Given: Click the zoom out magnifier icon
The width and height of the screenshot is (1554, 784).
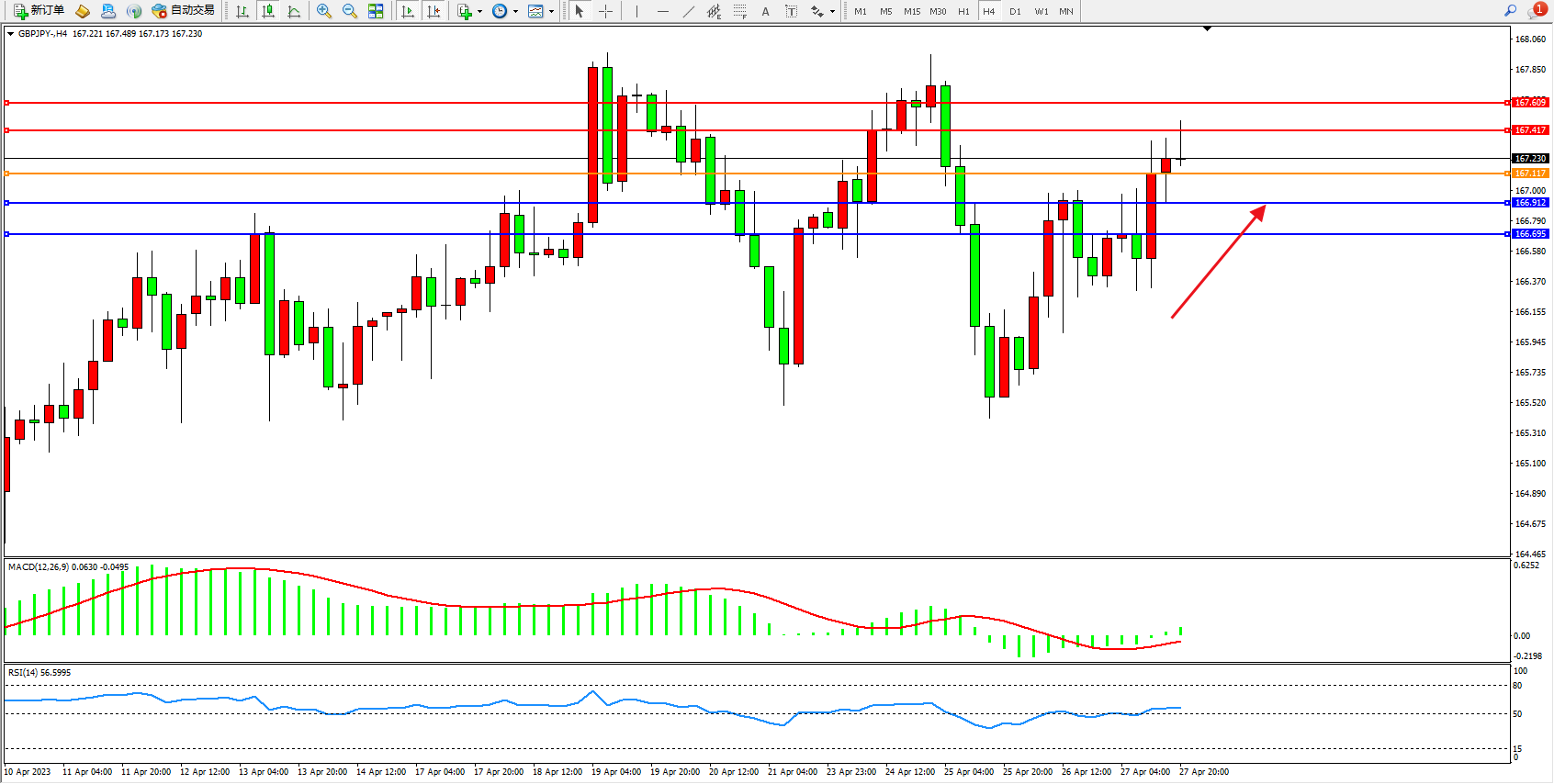Looking at the screenshot, I should (x=350, y=11).
